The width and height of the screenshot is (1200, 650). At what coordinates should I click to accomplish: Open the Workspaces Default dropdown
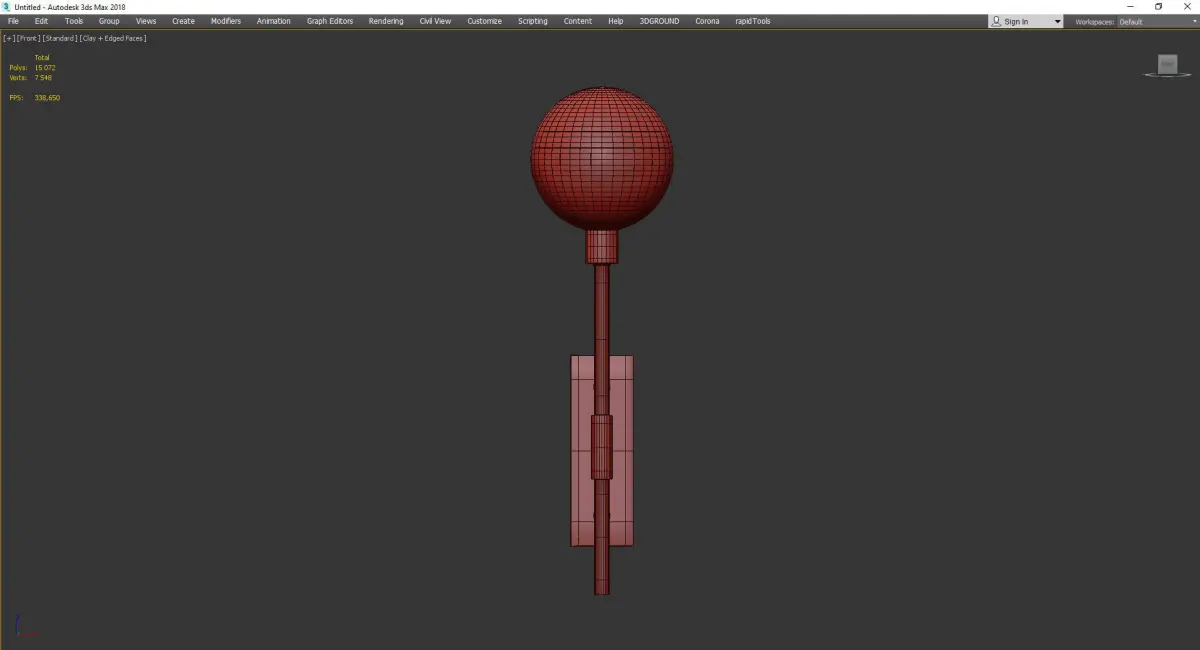click(1157, 22)
